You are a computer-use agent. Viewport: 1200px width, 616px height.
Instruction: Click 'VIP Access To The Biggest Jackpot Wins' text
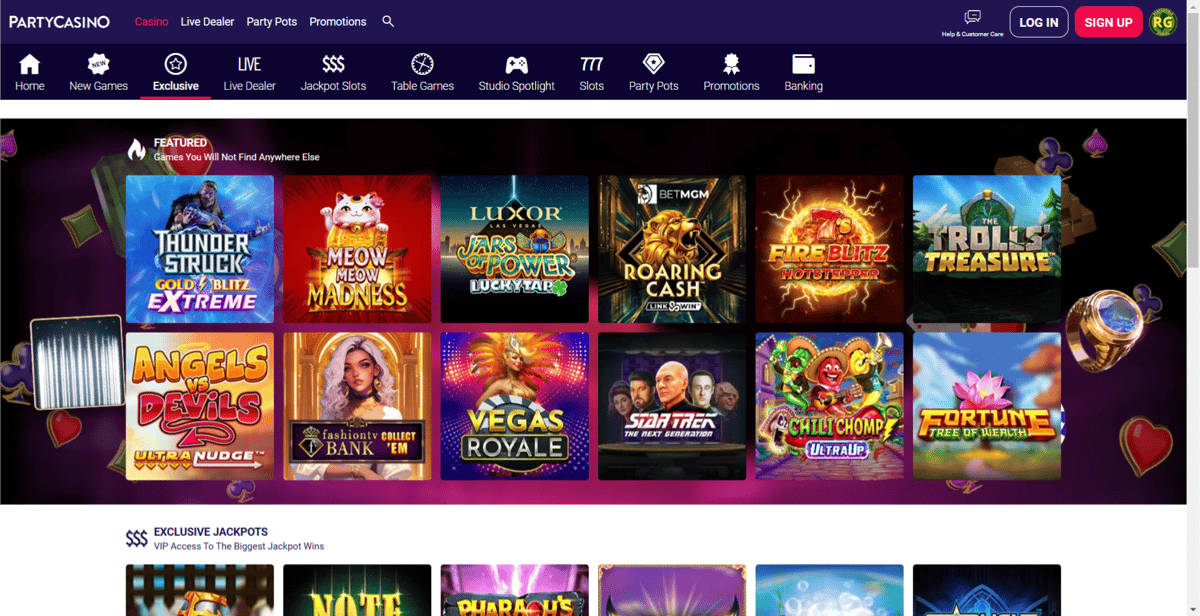(x=239, y=546)
